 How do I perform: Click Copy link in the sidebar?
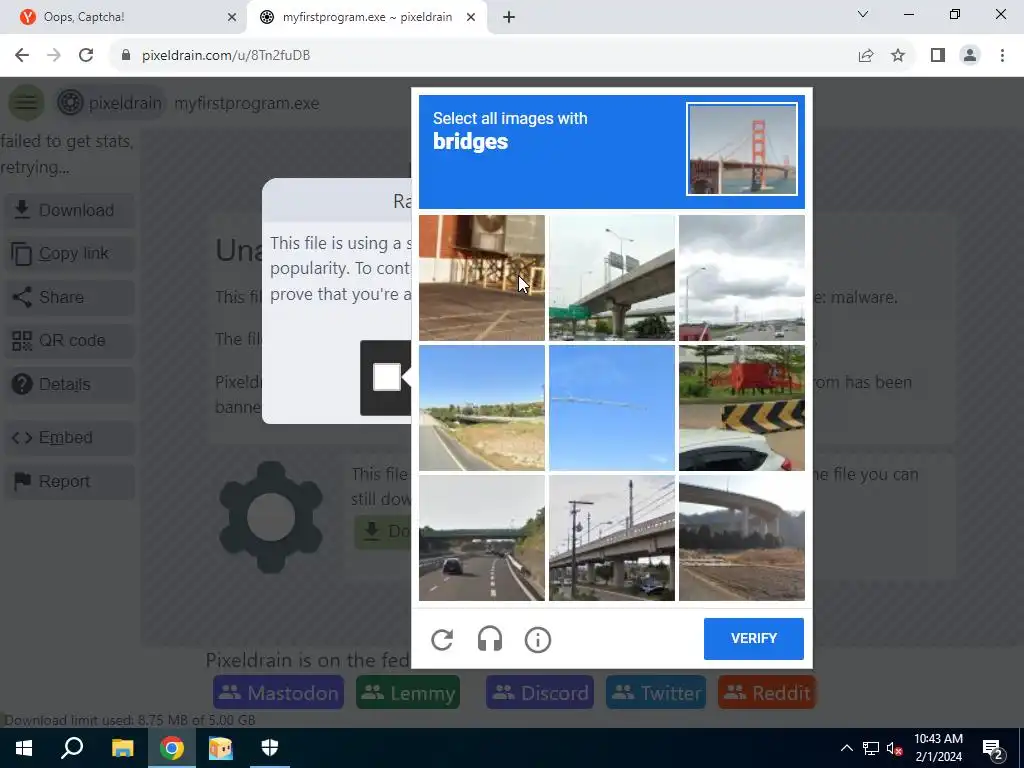click(70, 253)
